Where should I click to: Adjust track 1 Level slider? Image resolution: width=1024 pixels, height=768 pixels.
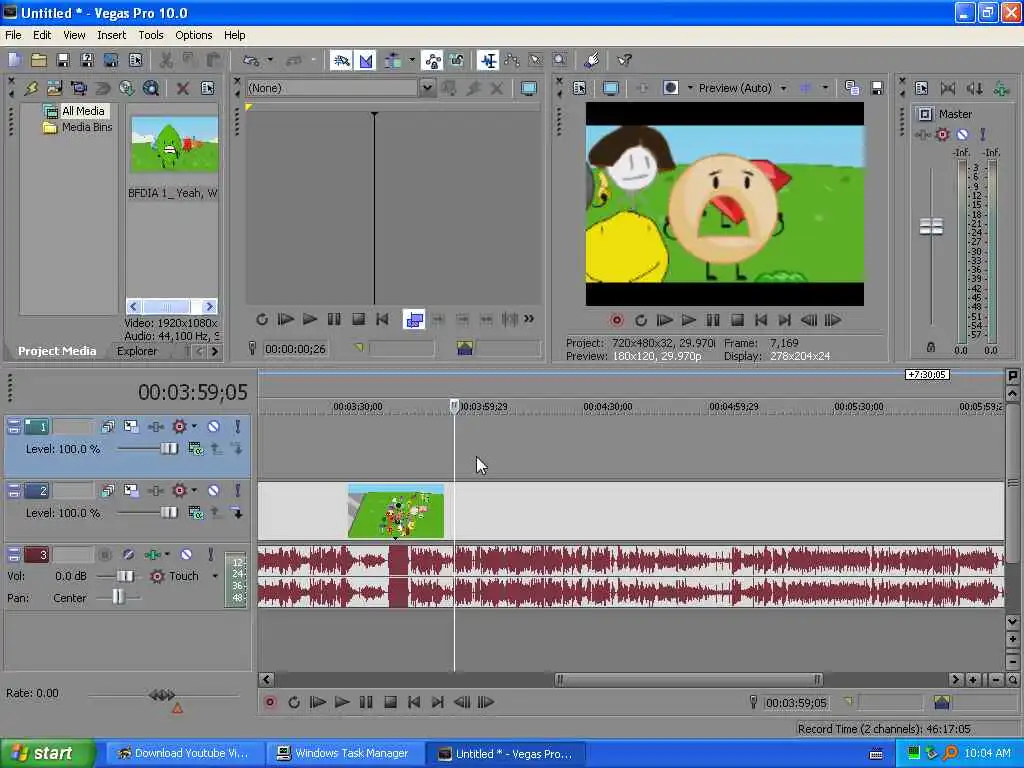tap(168, 449)
